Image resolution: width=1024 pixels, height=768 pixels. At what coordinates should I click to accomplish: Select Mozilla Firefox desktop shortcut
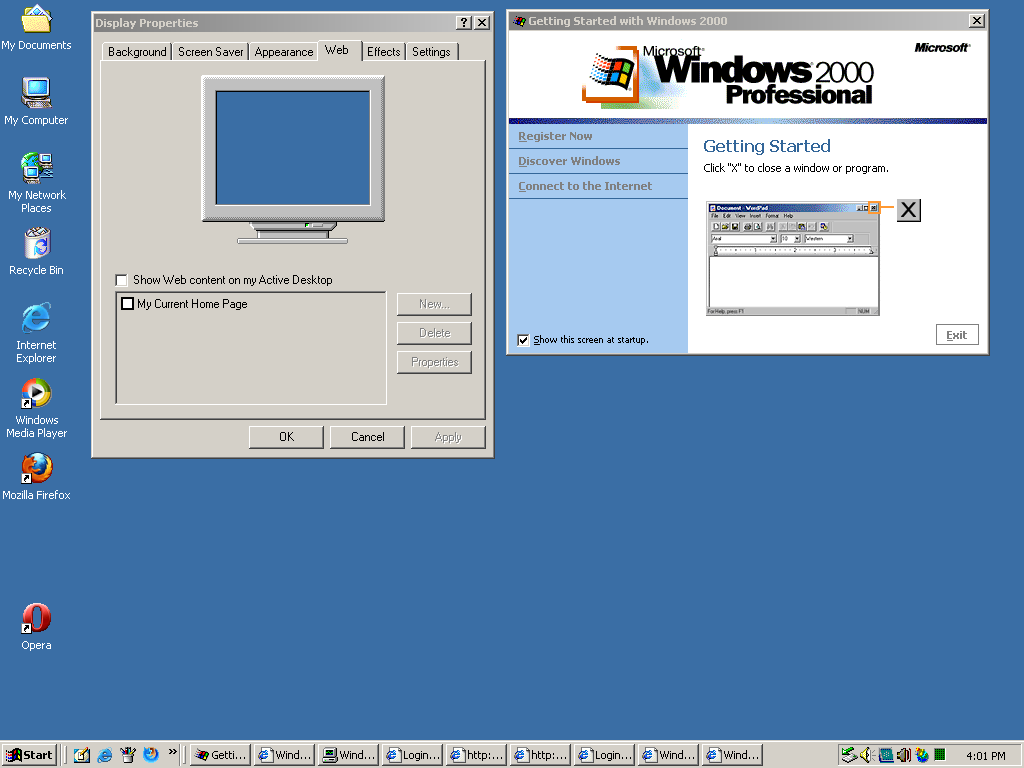pyautogui.click(x=36, y=470)
